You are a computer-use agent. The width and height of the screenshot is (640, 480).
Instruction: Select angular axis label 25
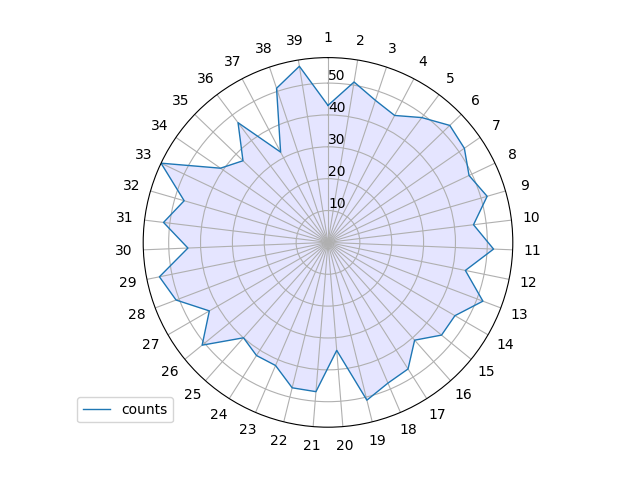tap(193, 394)
